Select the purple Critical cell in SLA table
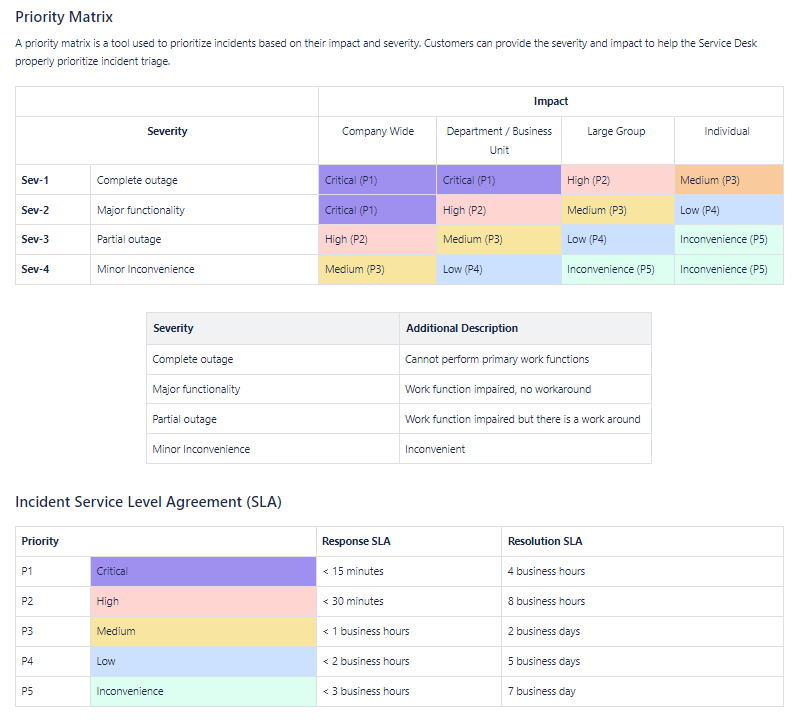This screenshot has height=724, width=796. [x=203, y=571]
